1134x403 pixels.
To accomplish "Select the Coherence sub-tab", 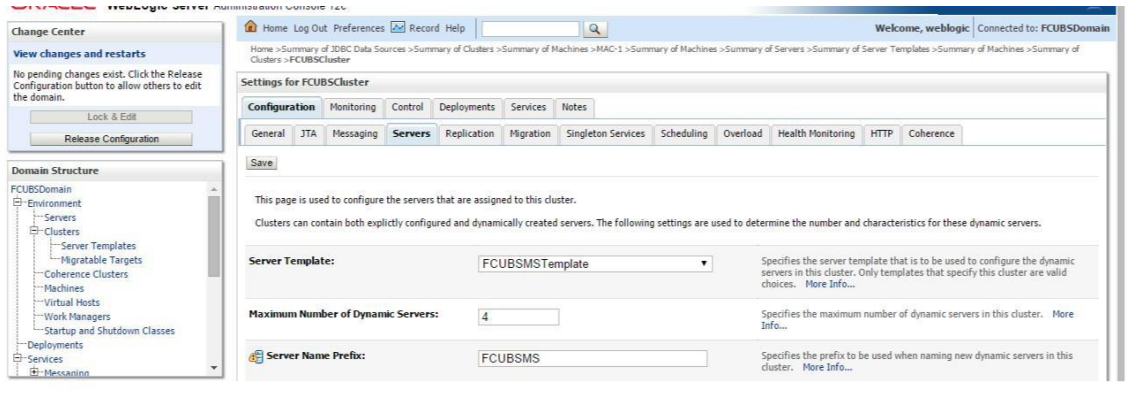I will point(932,134).
